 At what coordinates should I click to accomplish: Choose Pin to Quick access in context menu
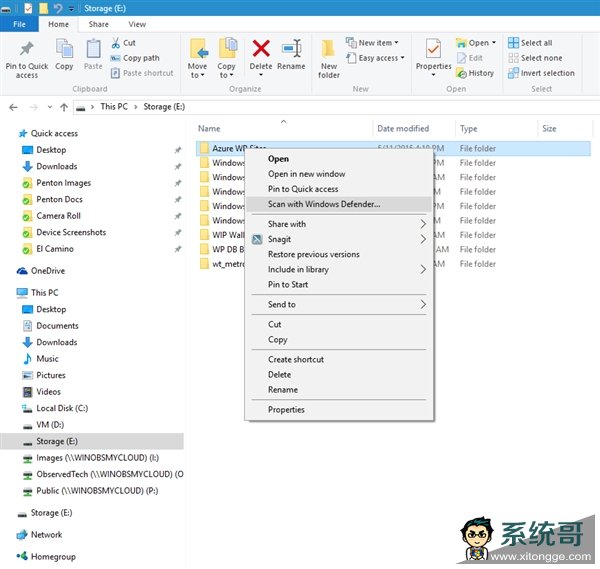tap(339, 189)
